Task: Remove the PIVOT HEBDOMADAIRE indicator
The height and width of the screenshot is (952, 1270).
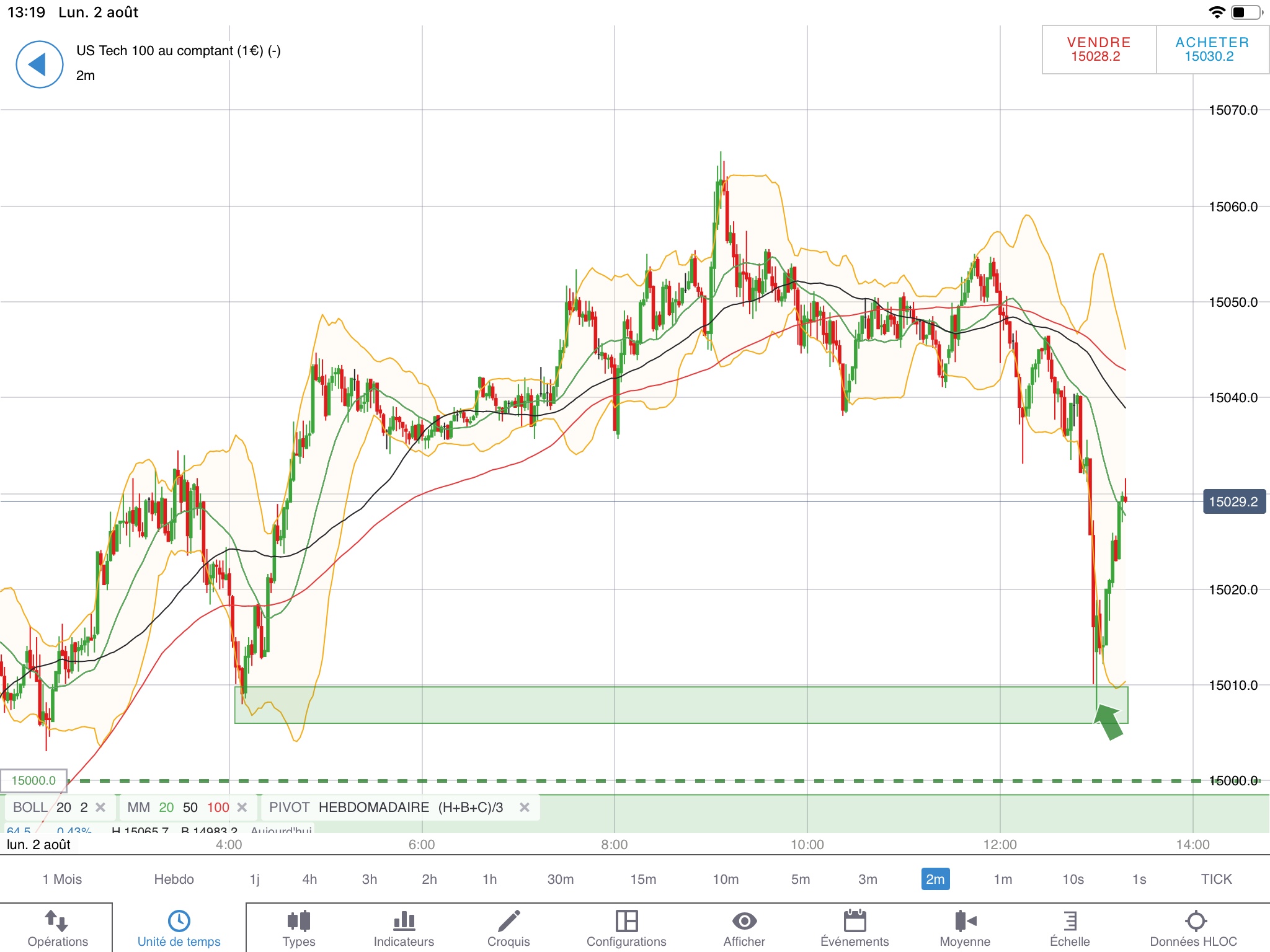Action: point(525,808)
